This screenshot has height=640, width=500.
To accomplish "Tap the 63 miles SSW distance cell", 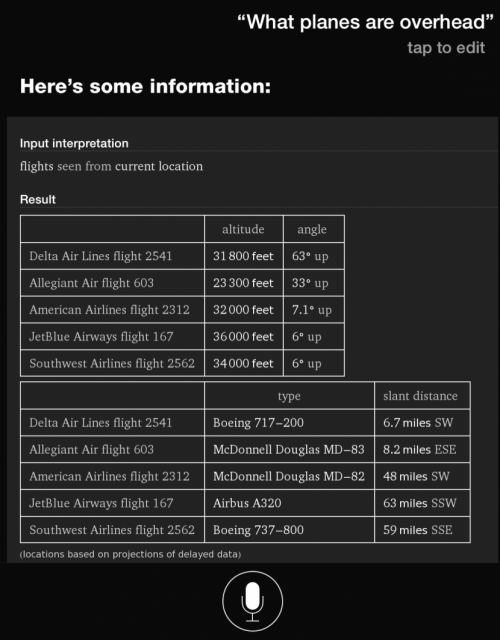I will [422, 503].
